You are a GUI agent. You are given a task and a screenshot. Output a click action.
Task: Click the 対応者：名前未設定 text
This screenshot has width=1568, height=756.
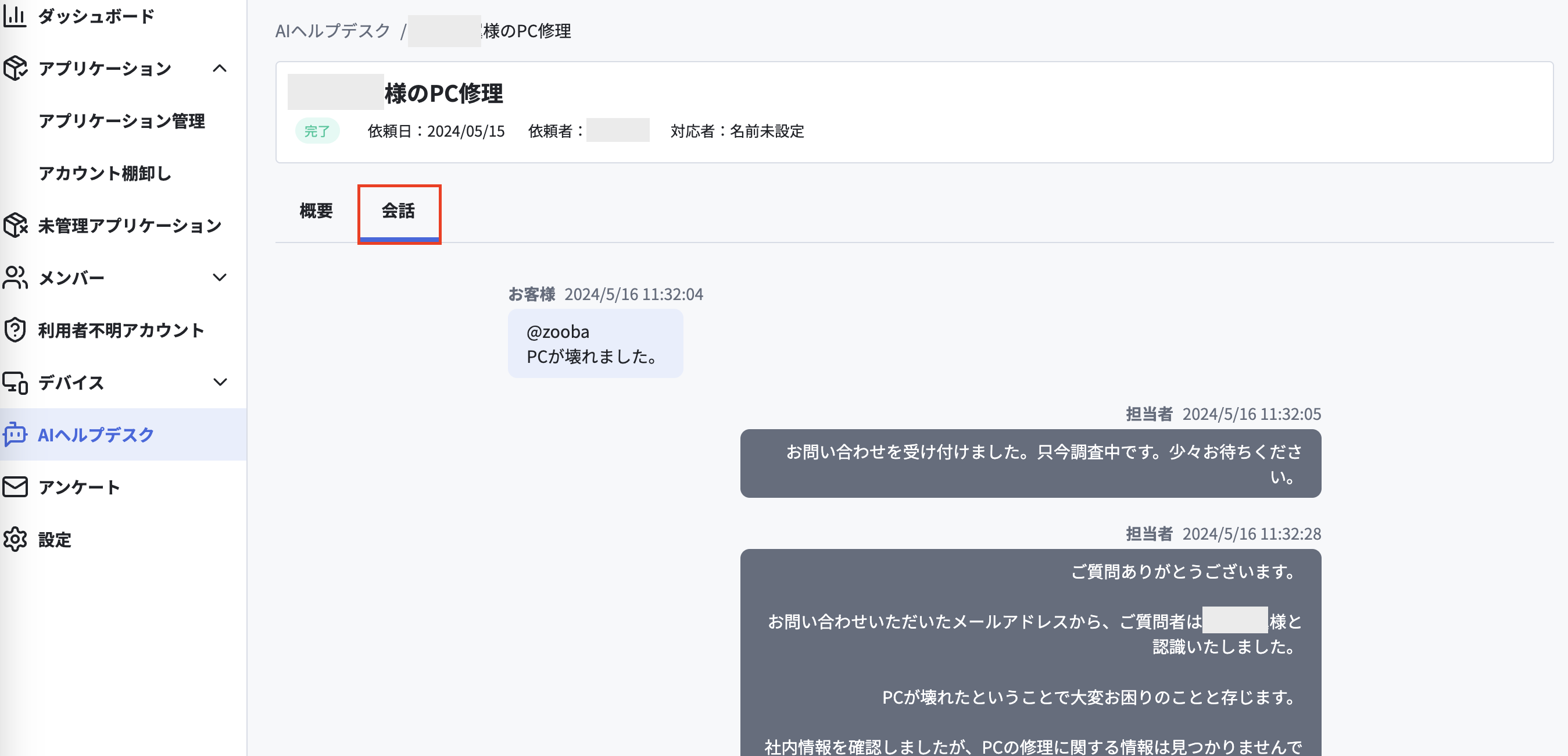pos(737,131)
